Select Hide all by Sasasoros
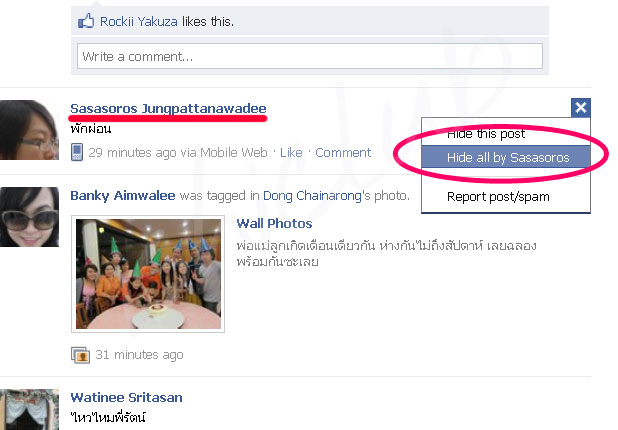This screenshot has width=618, height=430. click(x=506, y=157)
